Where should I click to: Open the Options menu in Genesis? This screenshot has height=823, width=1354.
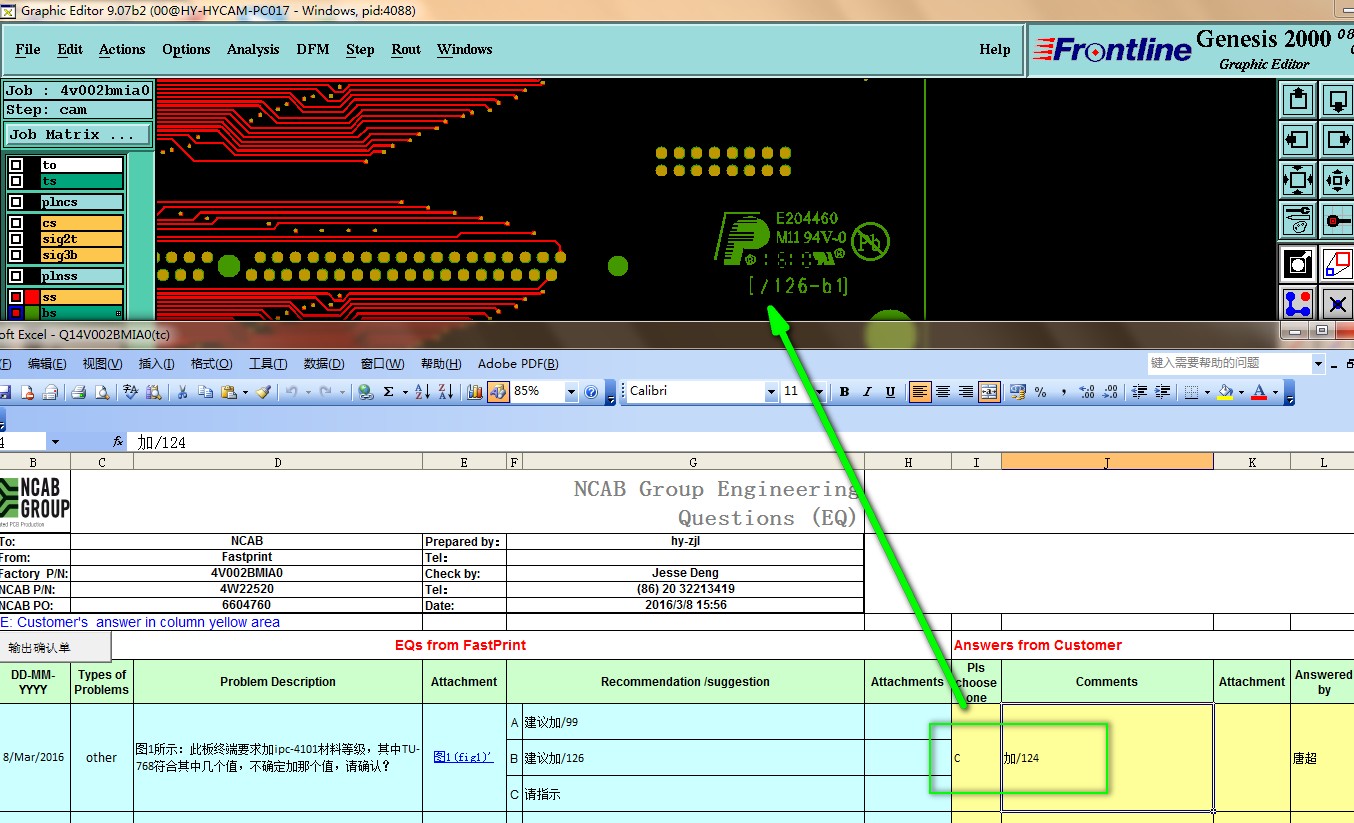coord(186,49)
